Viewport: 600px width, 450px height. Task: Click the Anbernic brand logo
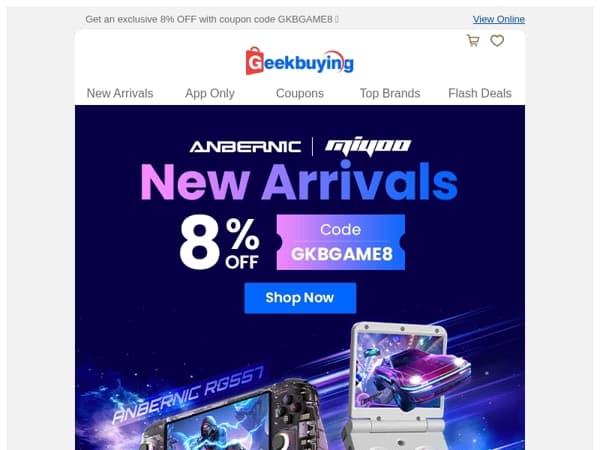[x=245, y=147]
